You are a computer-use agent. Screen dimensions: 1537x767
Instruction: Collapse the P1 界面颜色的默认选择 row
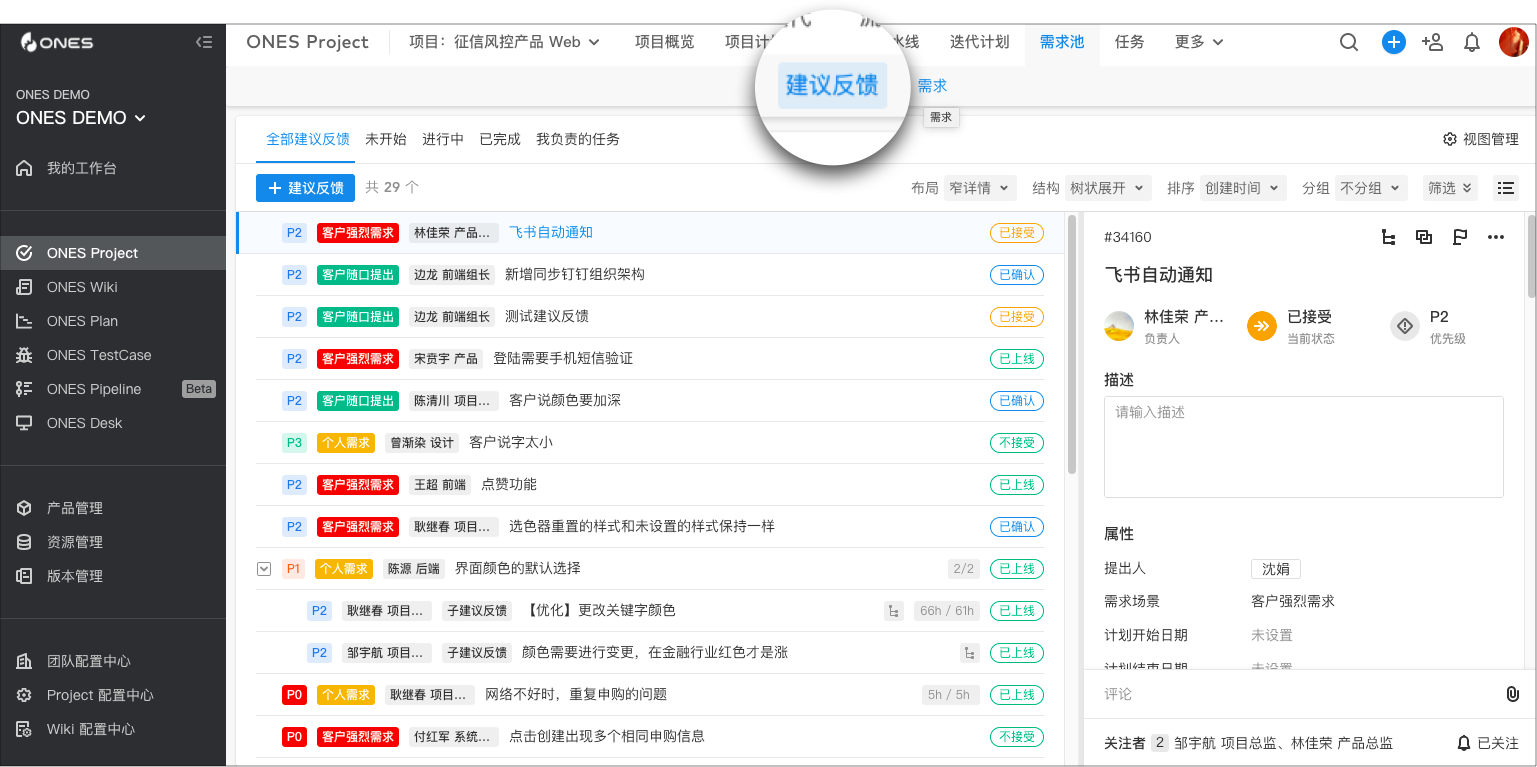point(263,568)
